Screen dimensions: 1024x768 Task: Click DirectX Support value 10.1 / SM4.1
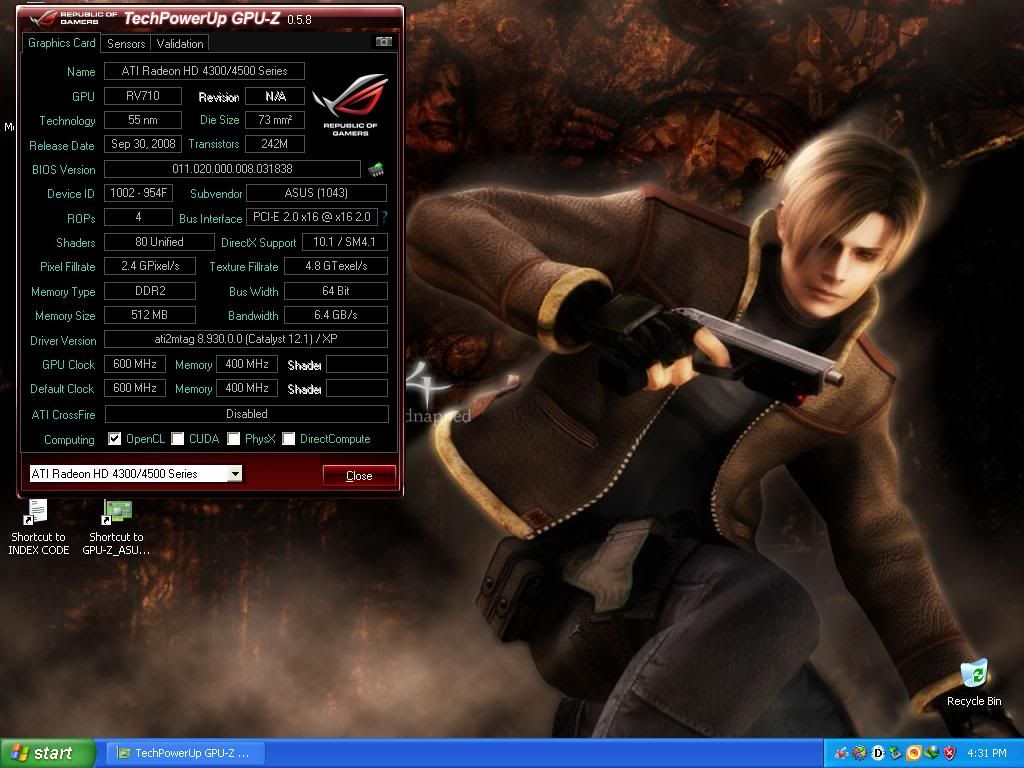pyautogui.click(x=344, y=242)
